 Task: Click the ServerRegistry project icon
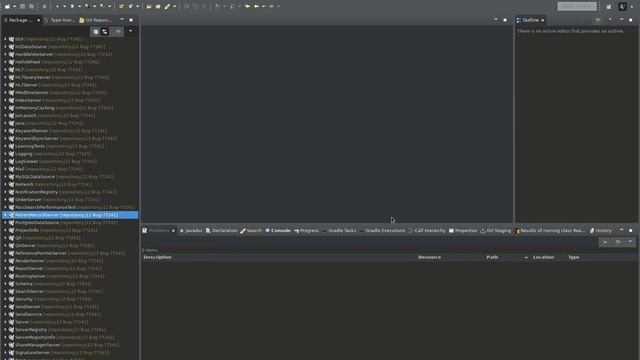(11, 329)
